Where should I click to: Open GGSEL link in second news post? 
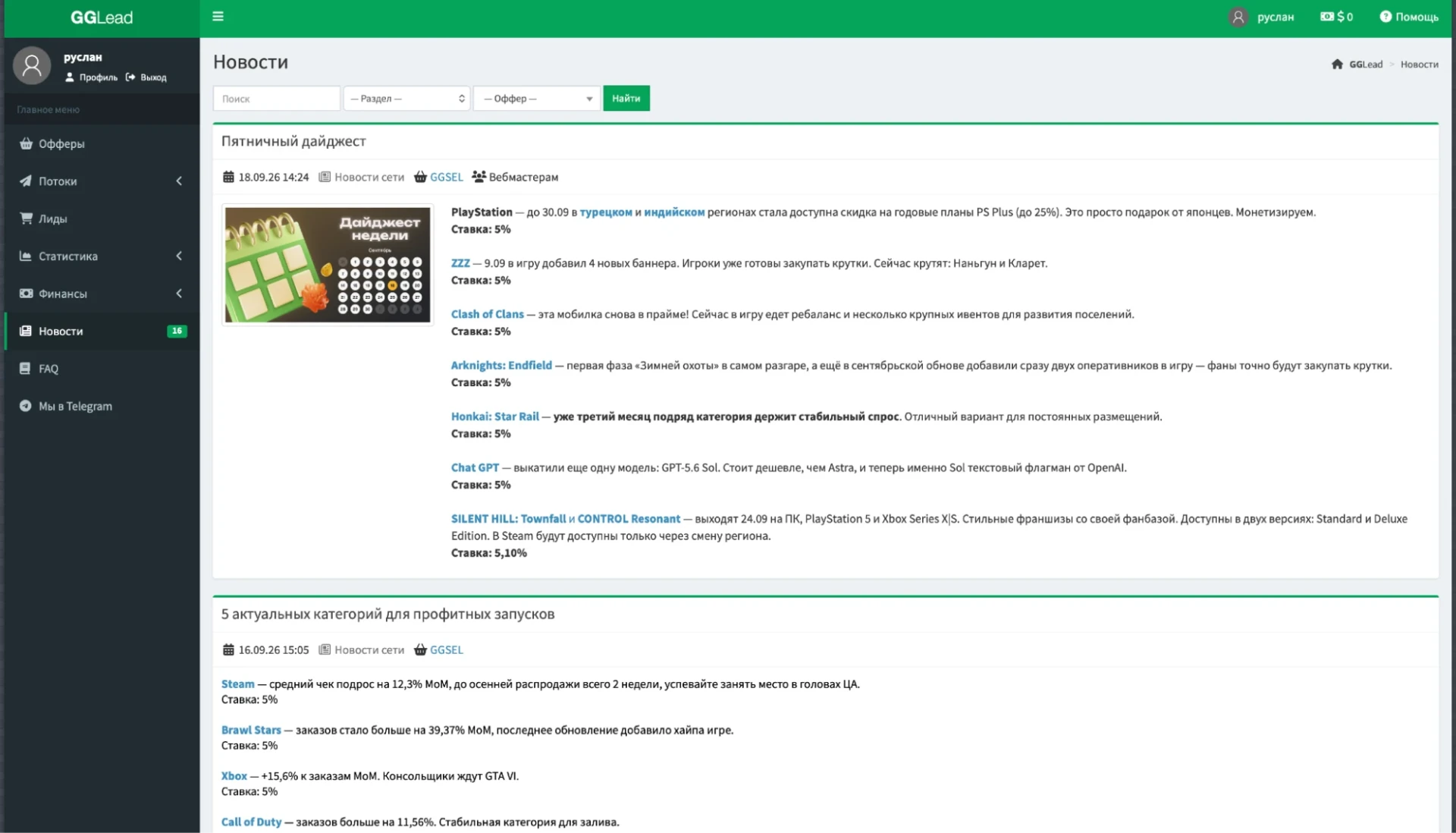[x=446, y=649]
